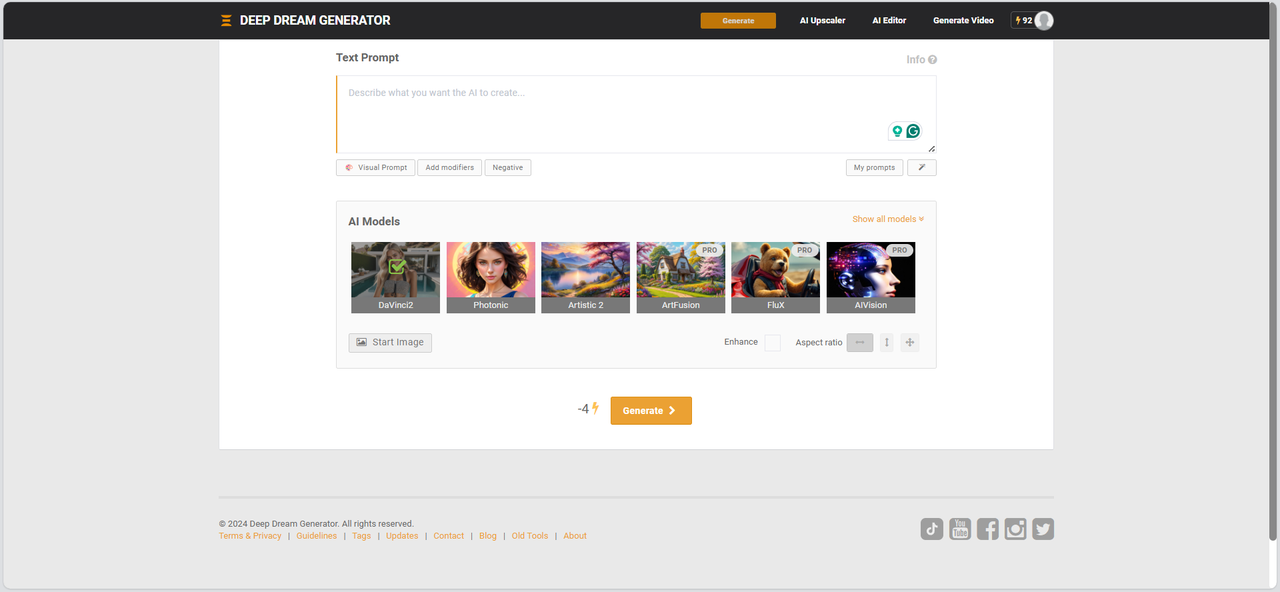Select the landscape aspect ratio icon
This screenshot has height=592, width=1280.
pyautogui.click(x=860, y=342)
